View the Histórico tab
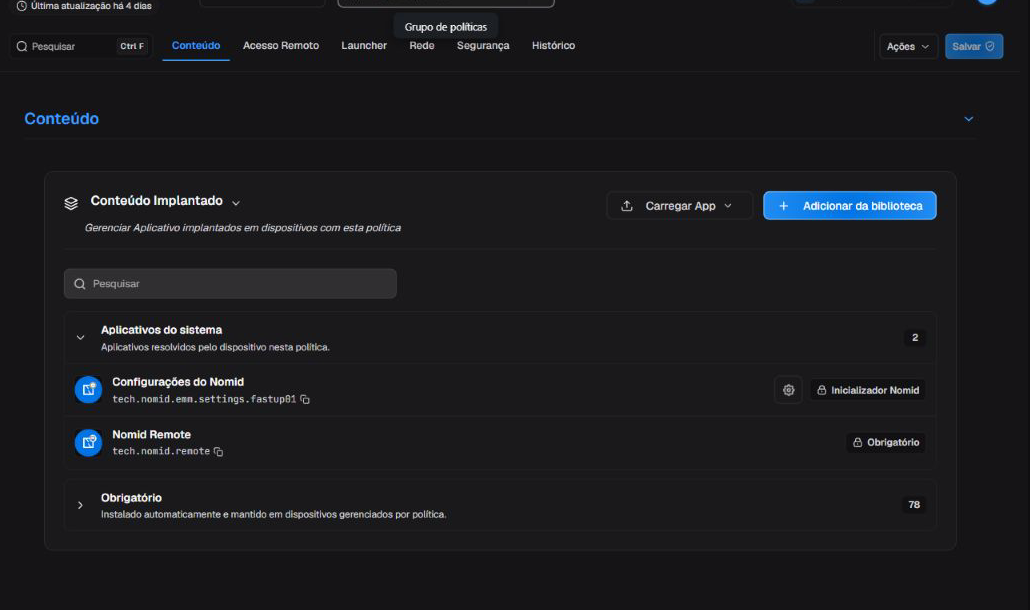Image resolution: width=1030 pixels, height=610 pixels. (x=553, y=45)
